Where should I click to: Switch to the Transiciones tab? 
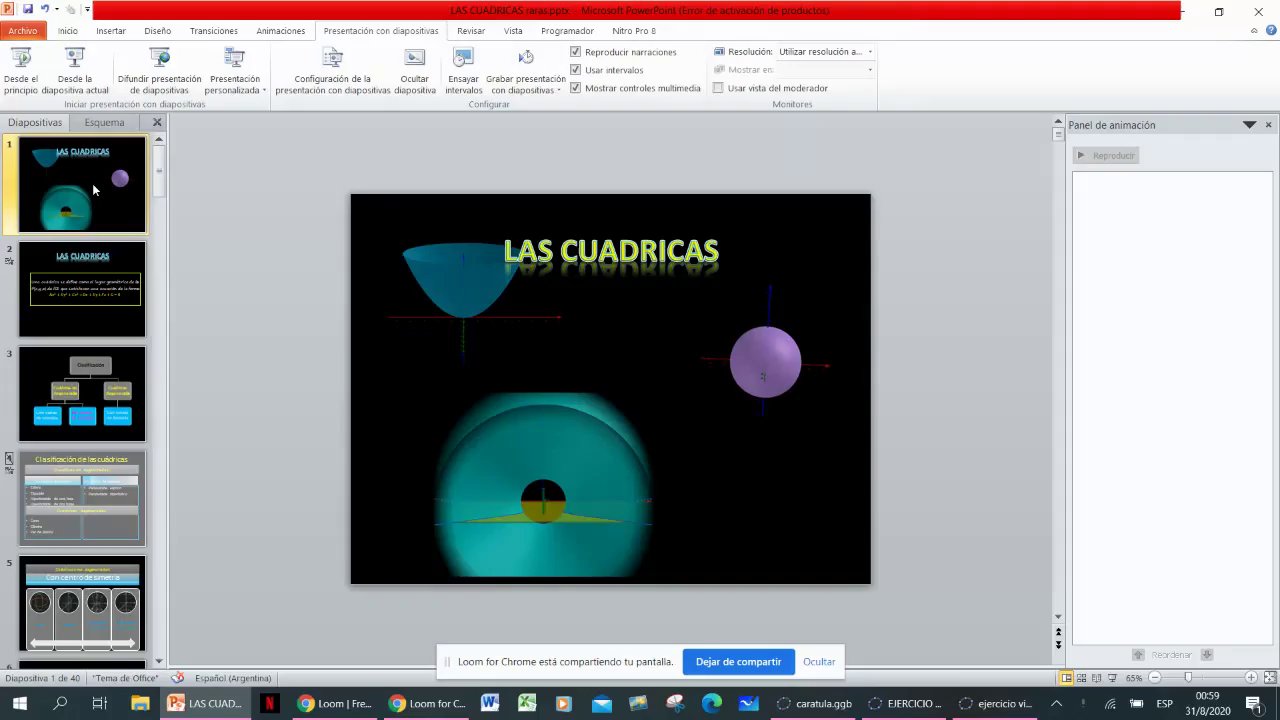pyautogui.click(x=214, y=31)
